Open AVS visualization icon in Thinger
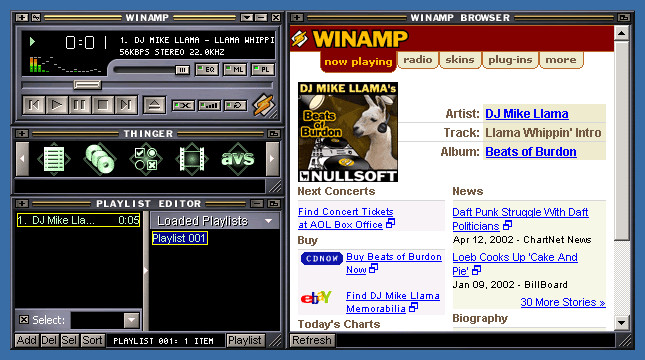The image size is (645, 360). pyautogui.click(x=238, y=159)
